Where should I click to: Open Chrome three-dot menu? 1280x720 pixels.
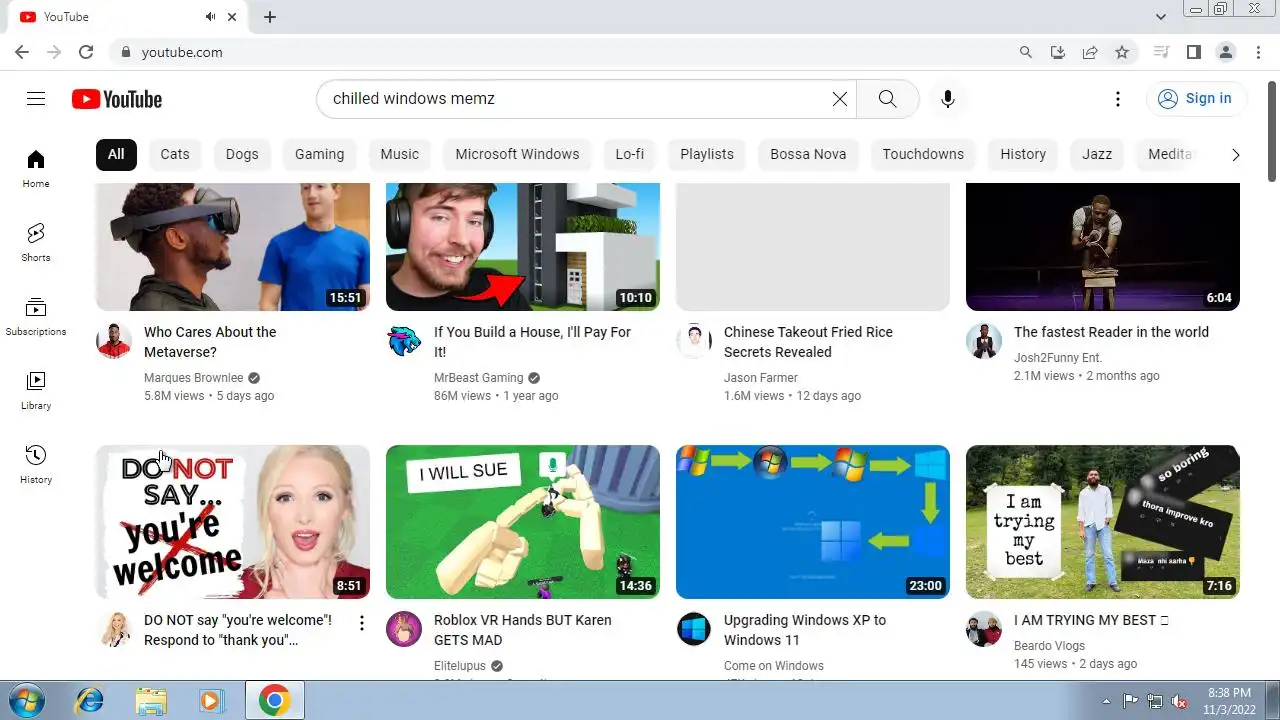click(x=1257, y=52)
